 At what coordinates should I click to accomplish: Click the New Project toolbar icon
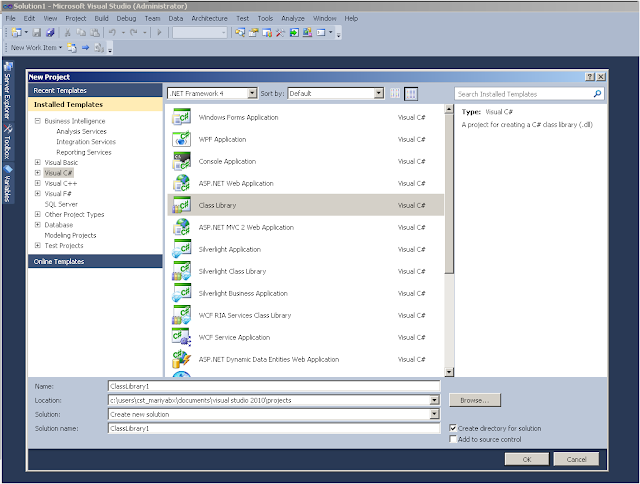(x=17, y=32)
